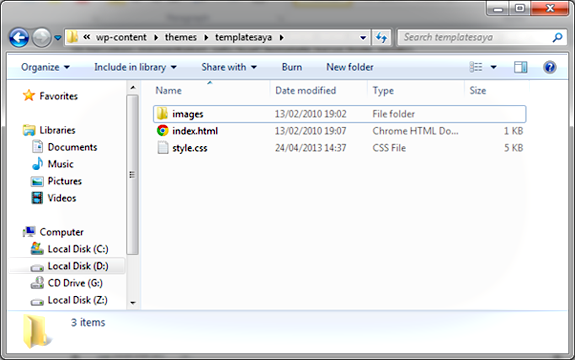This screenshot has width=575, height=360.
Task: Maximize the Explorer window
Action: [x=520, y=8]
